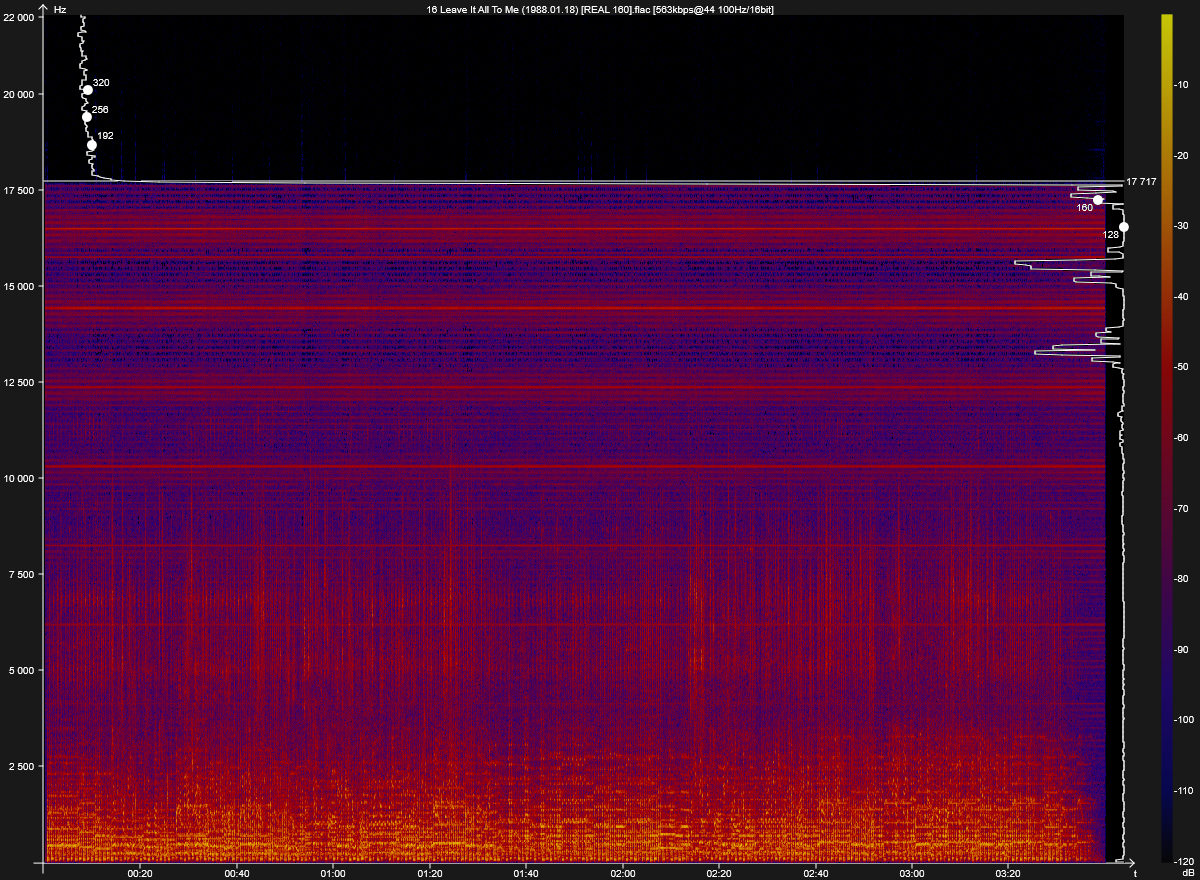
Task: Click the 7 500 frequency axis label
Action: [22, 575]
